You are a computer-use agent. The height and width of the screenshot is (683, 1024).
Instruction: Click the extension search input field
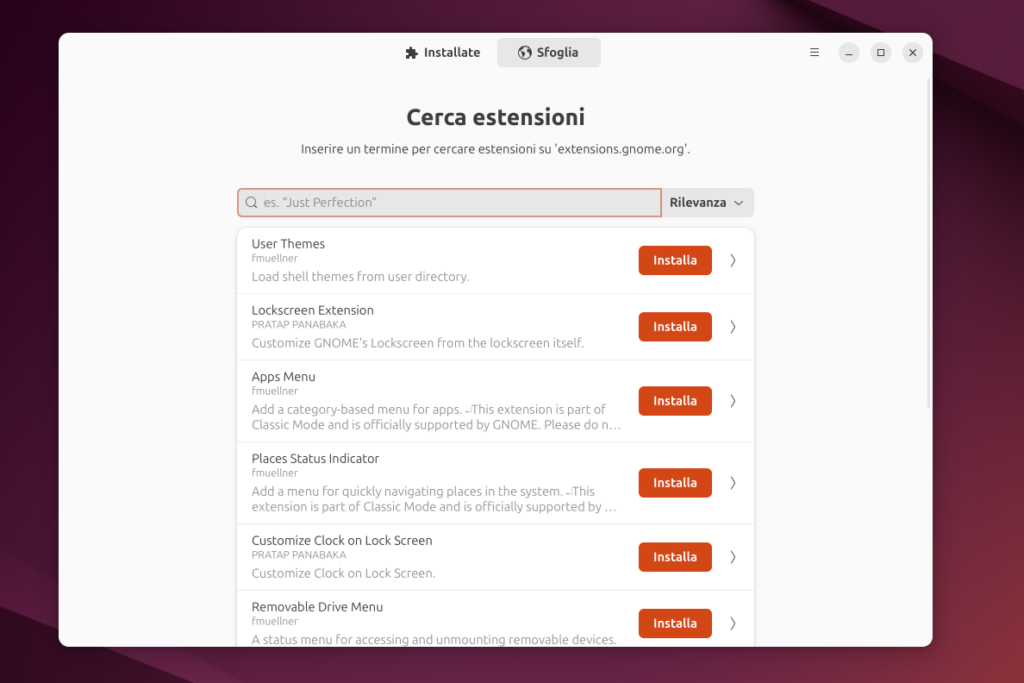pyautogui.click(x=448, y=202)
